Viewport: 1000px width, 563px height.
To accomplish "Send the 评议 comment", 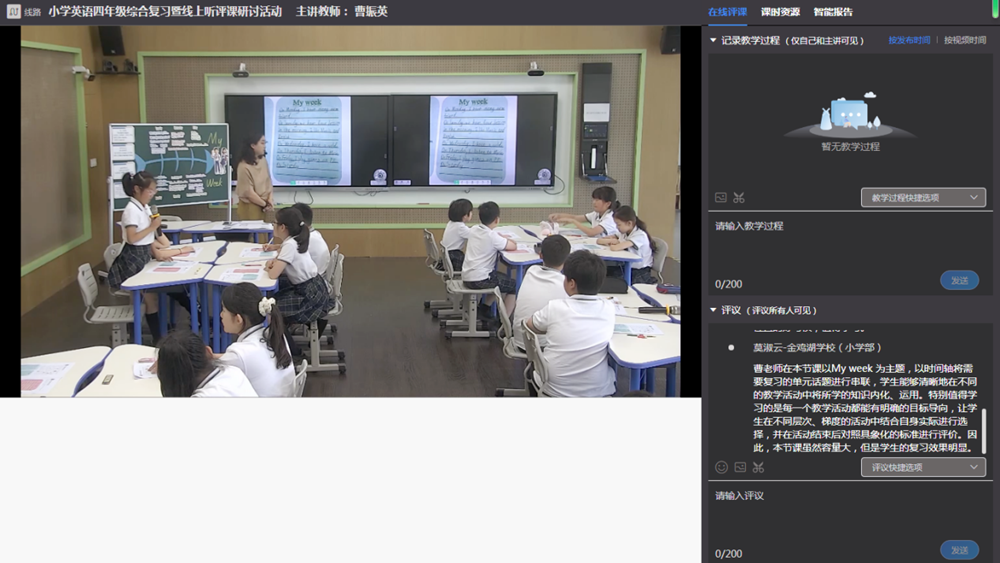I will click(959, 550).
